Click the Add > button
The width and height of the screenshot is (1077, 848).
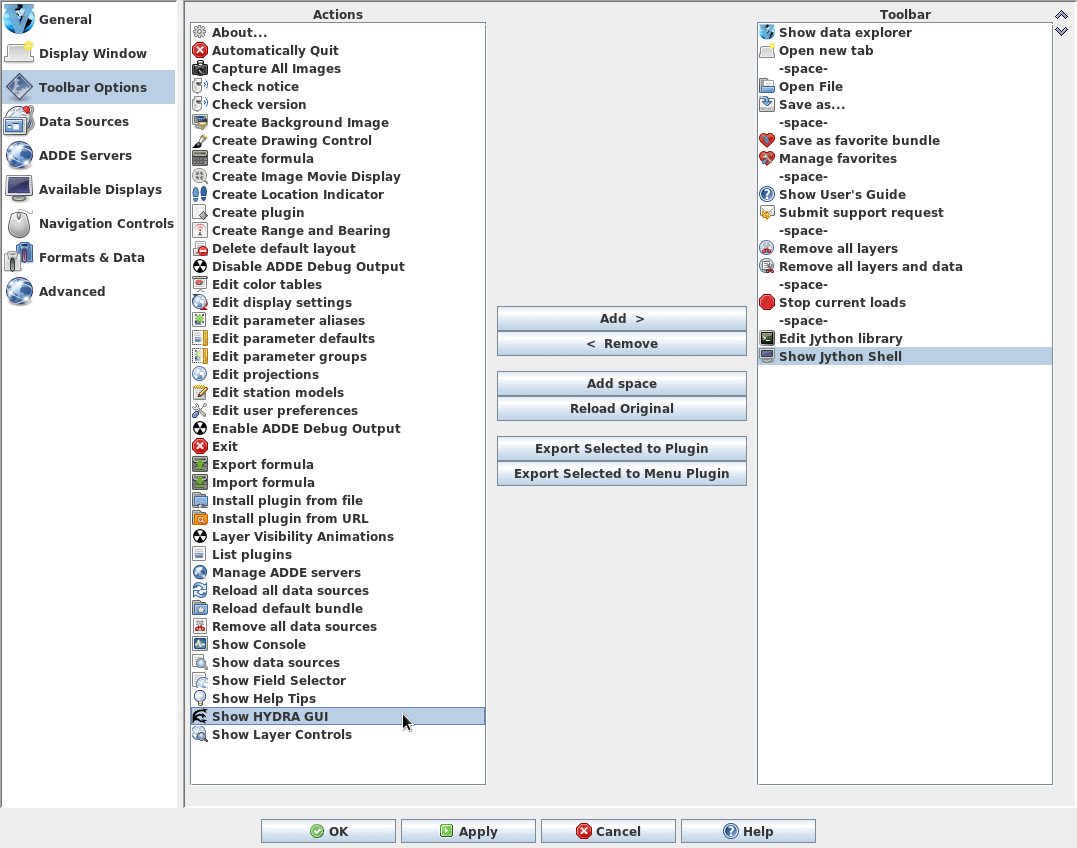[x=622, y=319]
